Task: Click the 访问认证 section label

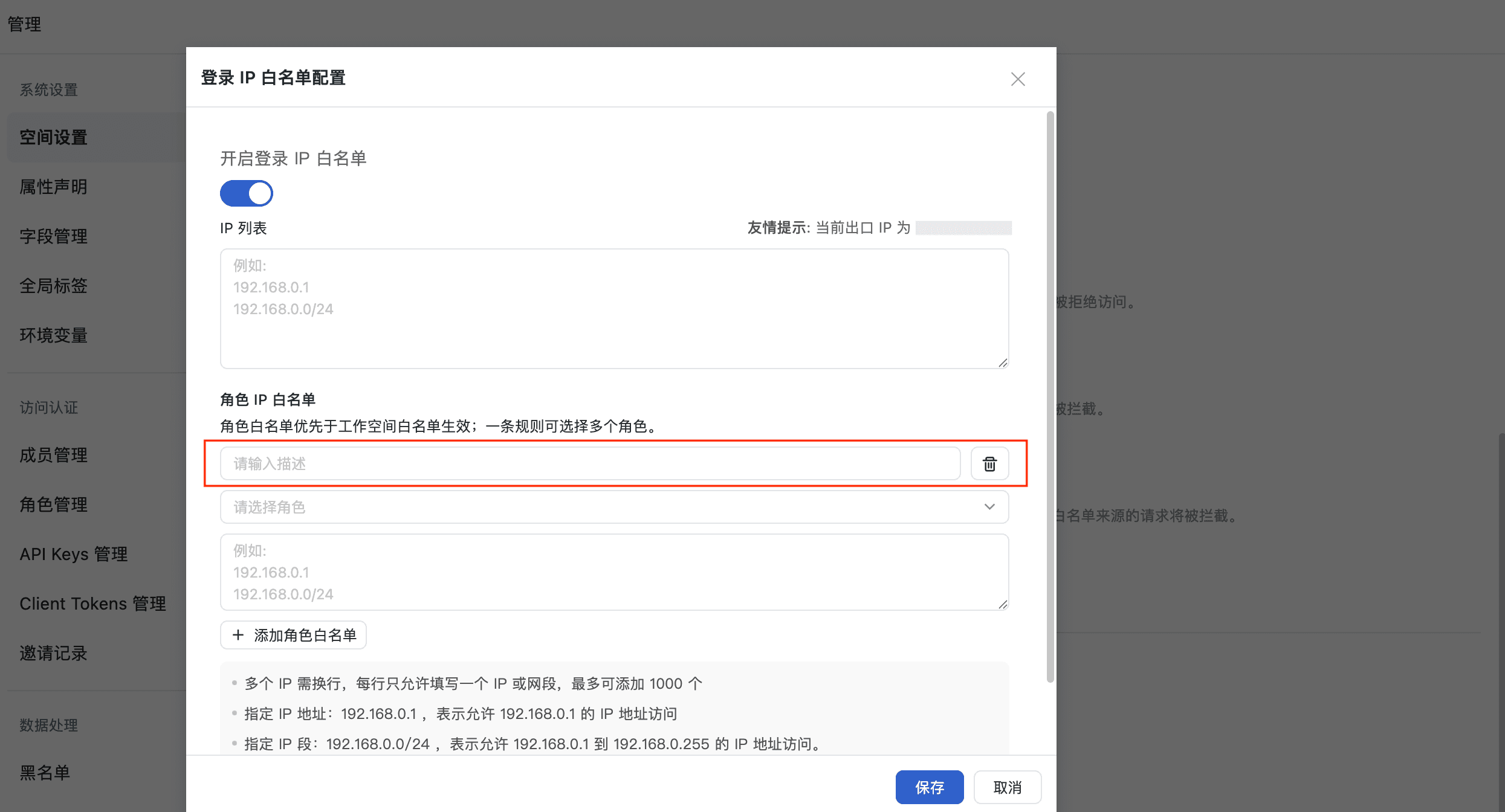Action: point(49,408)
